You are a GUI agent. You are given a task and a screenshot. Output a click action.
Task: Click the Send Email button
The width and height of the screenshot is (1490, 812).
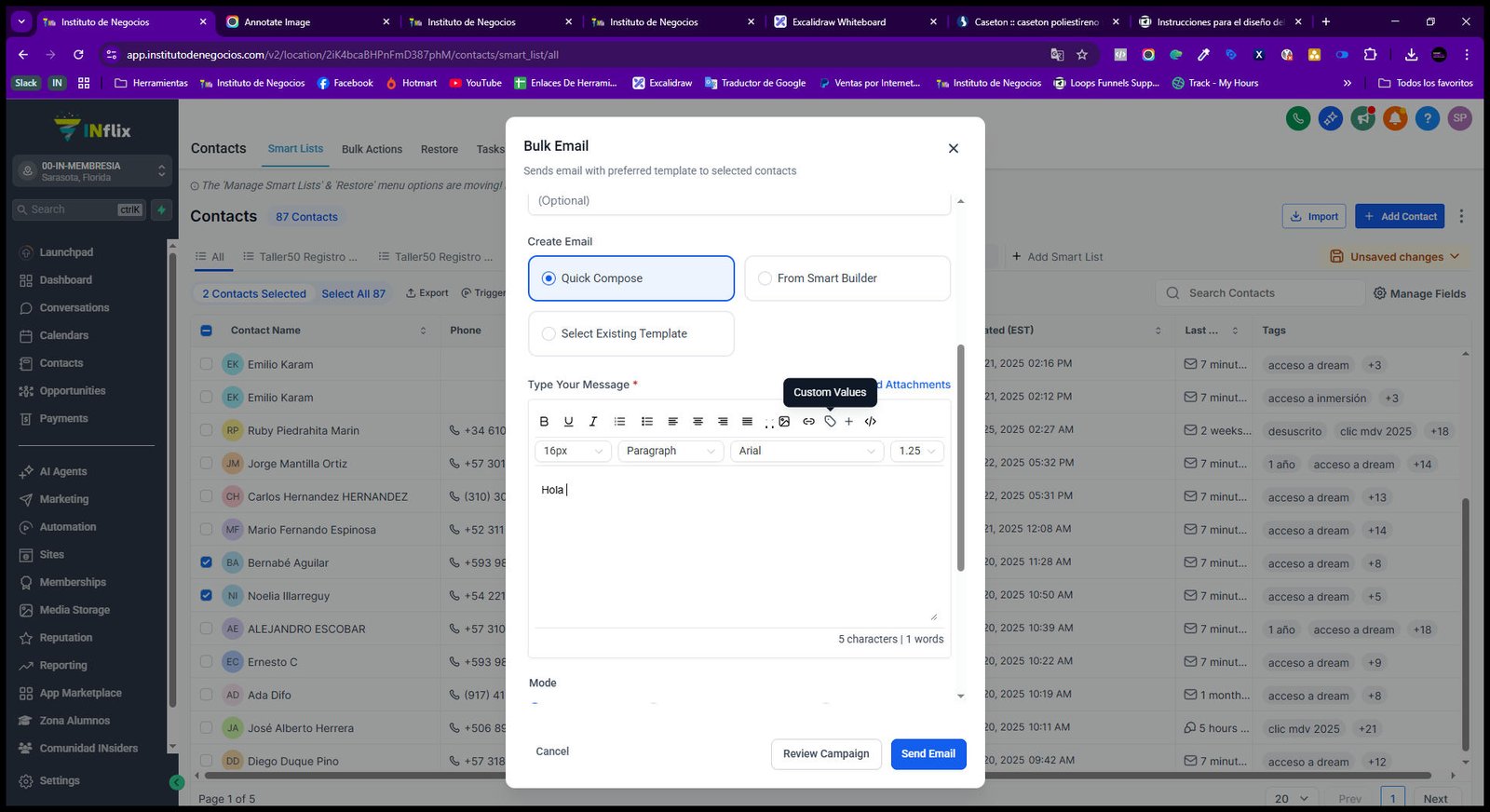pyautogui.click(x=928, y=754)
